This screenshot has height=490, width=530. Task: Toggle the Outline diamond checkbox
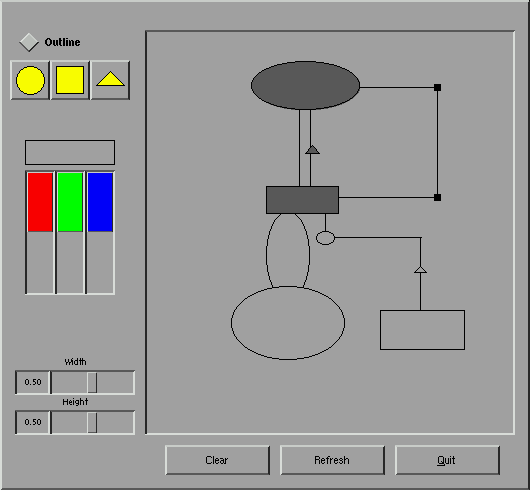coord(29,42)
